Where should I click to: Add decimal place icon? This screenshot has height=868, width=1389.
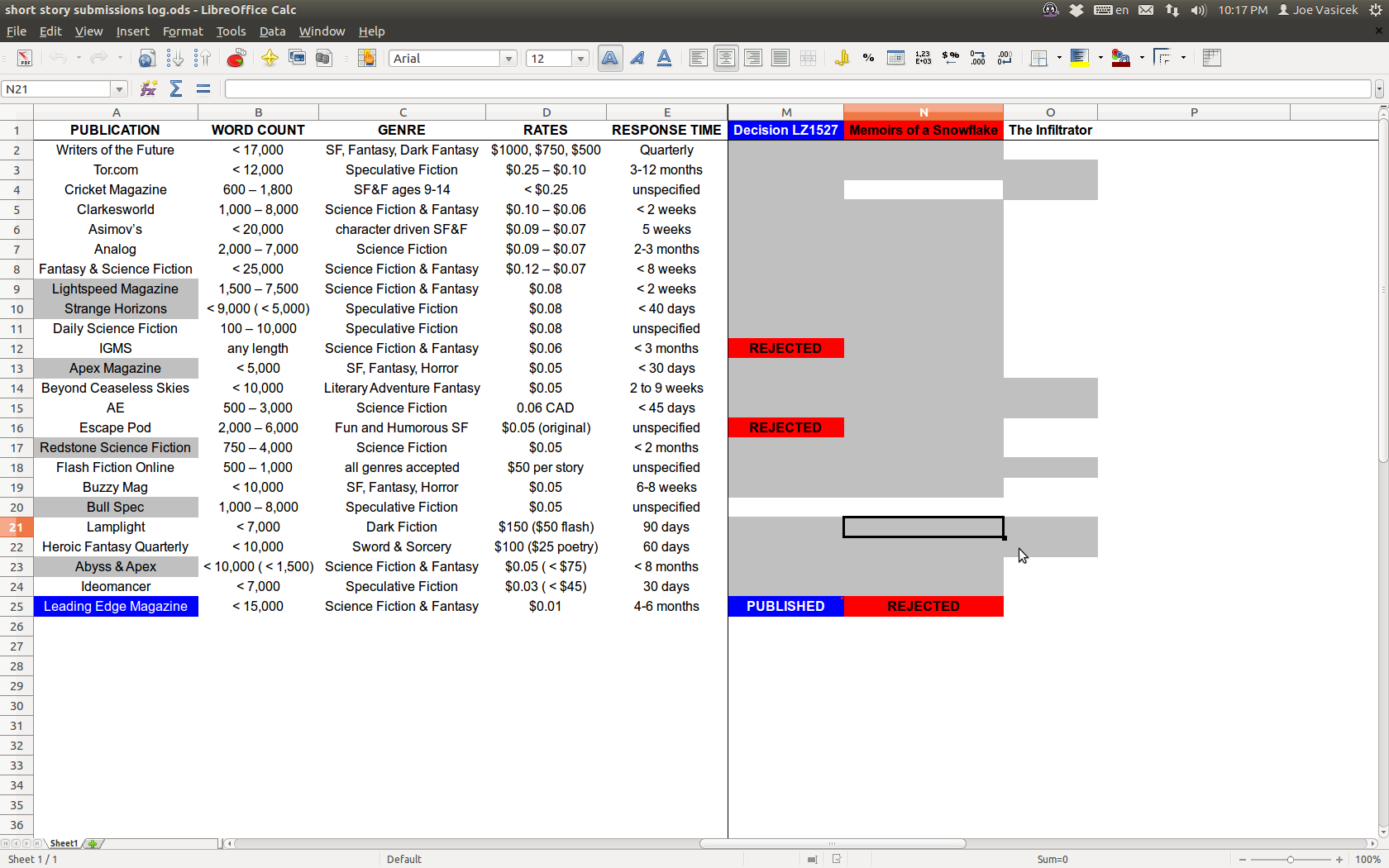tap(978, 58)
